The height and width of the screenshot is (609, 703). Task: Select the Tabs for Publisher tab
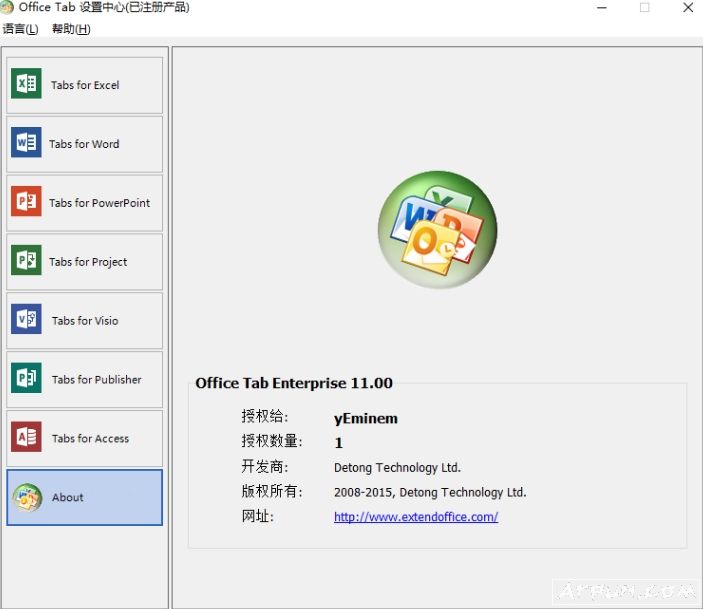click(85, 379)
